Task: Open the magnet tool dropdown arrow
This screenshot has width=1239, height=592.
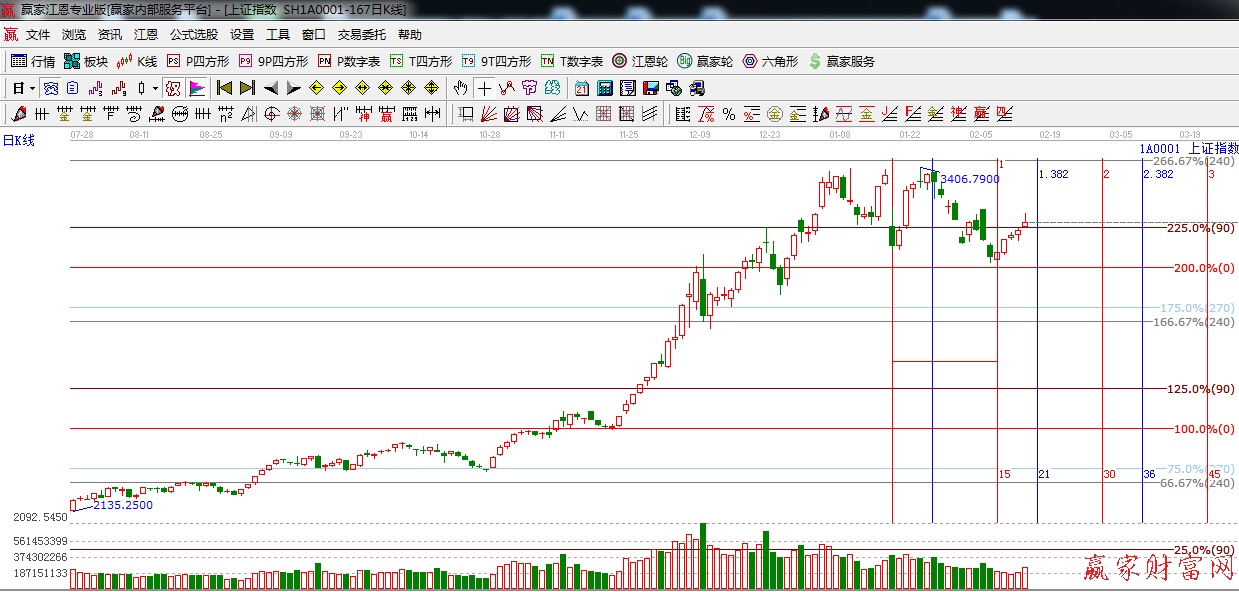Action: (155, 88)
